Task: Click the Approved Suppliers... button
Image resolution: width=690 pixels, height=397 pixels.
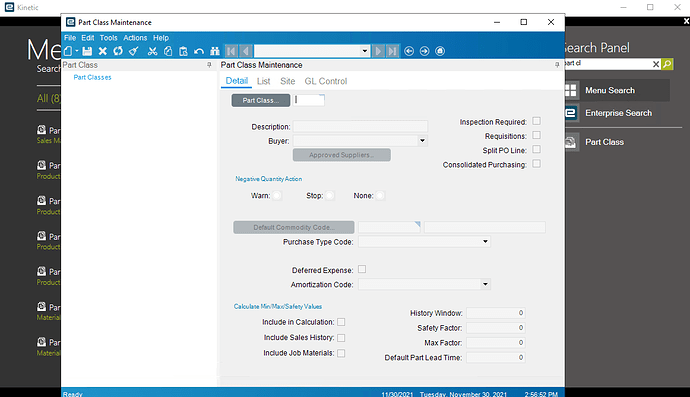Action: click(341, 155)
